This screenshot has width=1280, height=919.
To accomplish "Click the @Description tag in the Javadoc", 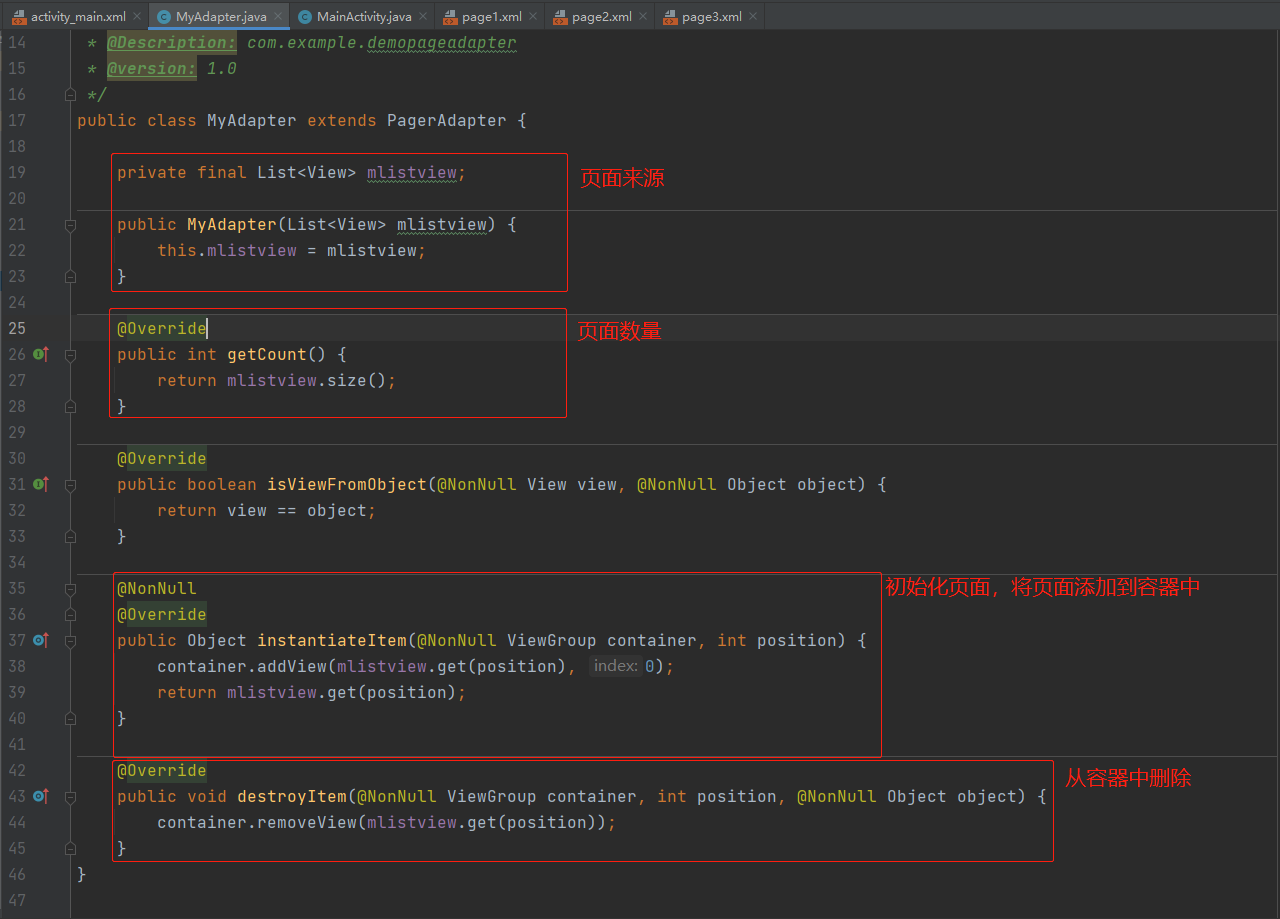I will [172, 42].
